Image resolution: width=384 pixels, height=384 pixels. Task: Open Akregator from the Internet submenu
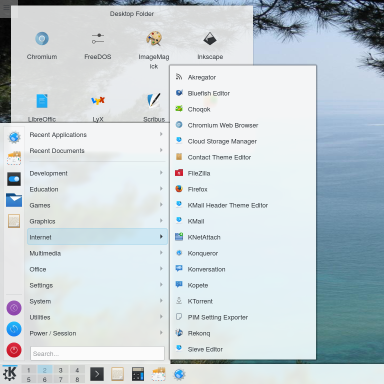coord(243,77)
